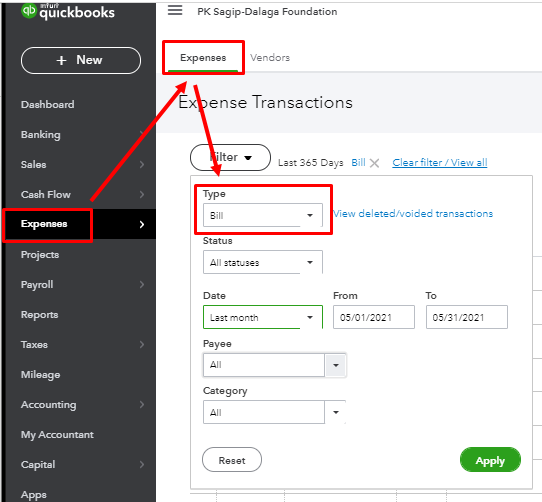Expand the Accounting submenu chevron
Image resolution: width=542 pixels, height=502 pixels.
coord(142,404)
